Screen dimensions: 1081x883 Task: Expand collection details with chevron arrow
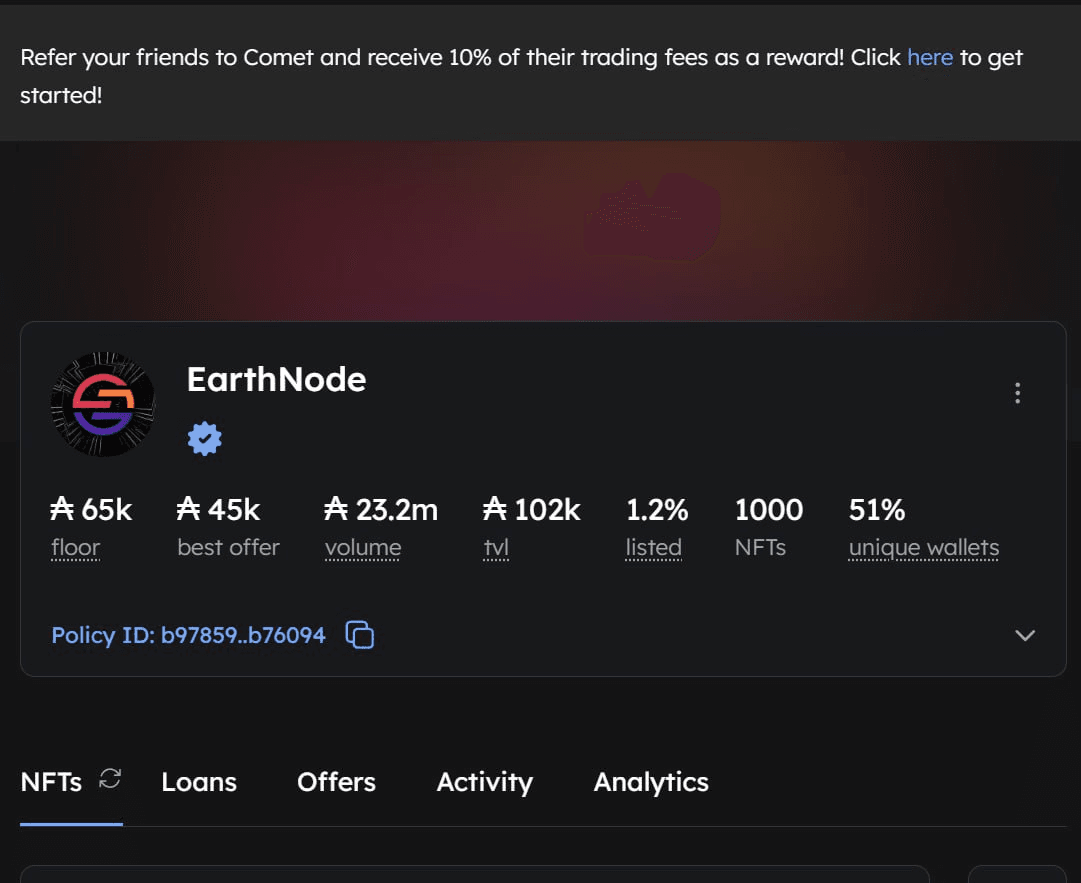[x=1025, y=635]
